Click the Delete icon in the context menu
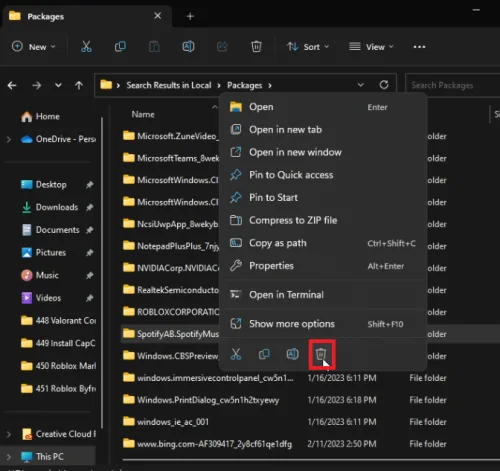500x471 pixels. (x=321, y=354)
